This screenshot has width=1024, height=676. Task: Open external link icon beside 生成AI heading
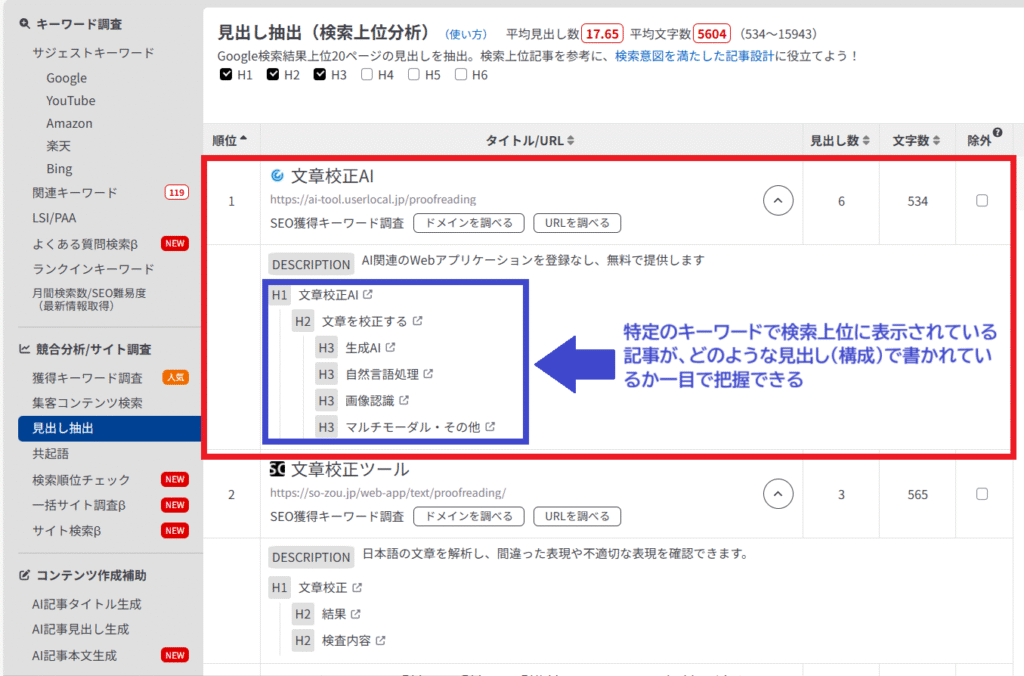390,348
